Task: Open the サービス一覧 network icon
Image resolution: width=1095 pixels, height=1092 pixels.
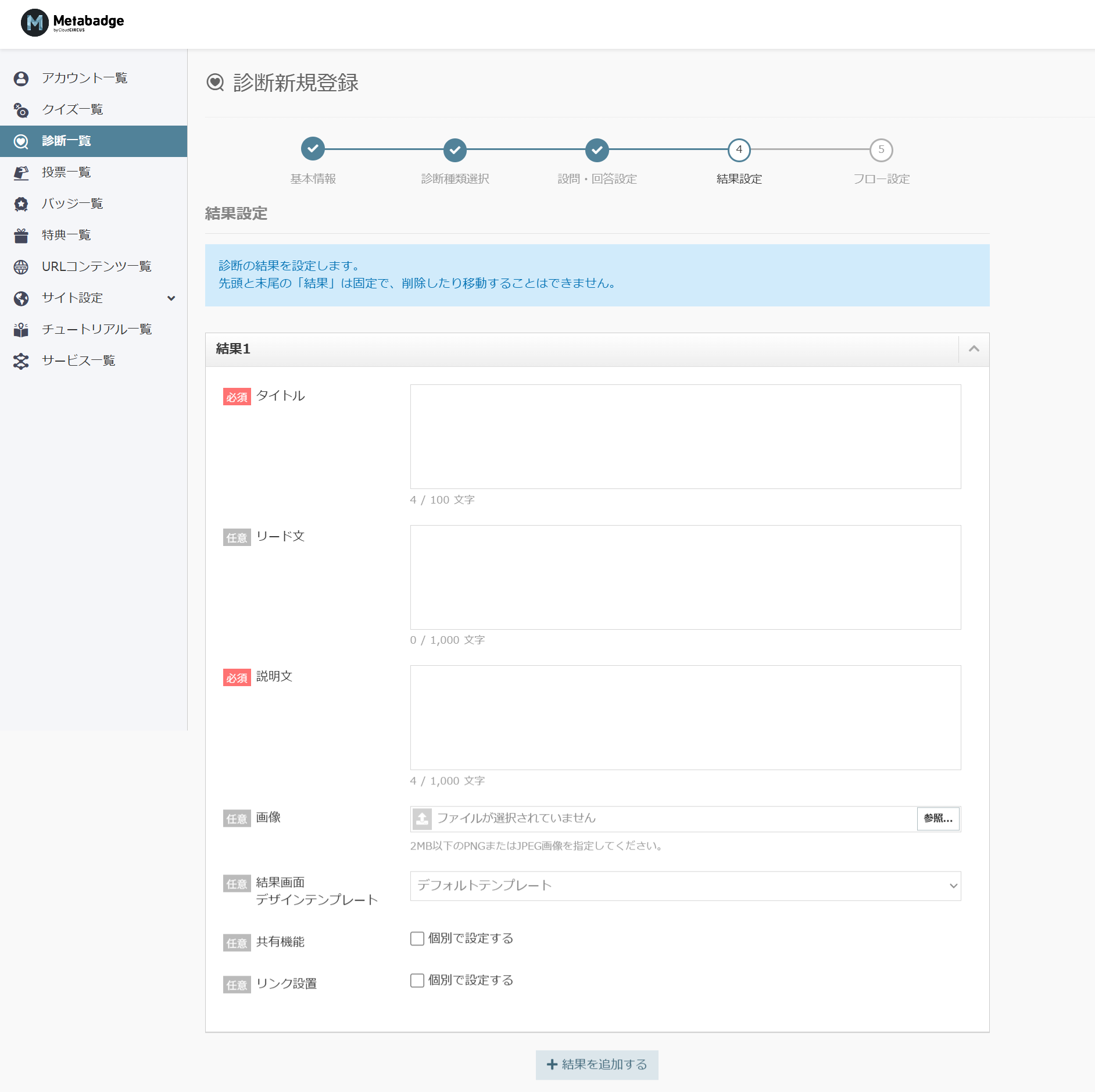Action: (x=21, y=361)
